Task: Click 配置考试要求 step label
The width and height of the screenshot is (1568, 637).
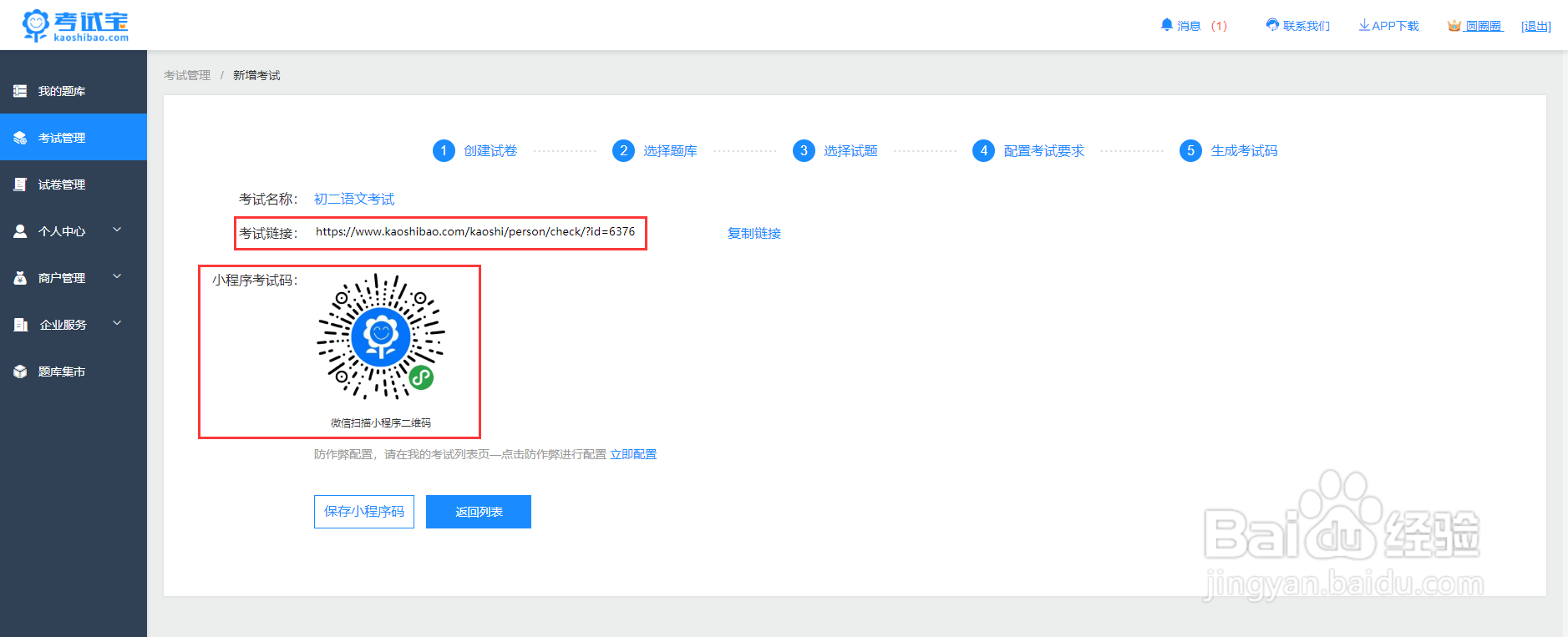Action: 1044,151
